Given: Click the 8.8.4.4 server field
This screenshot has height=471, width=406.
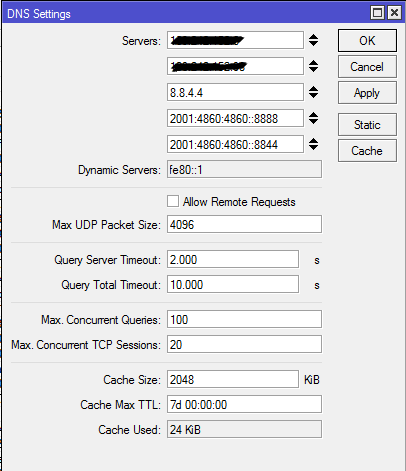Looking at the screenshot, I should click(x=235, y=92).
